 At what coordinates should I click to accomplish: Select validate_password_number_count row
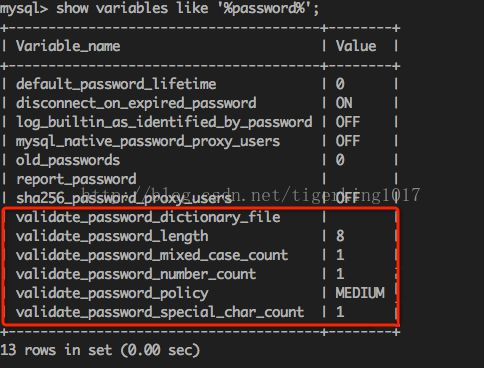pos(200,274)
